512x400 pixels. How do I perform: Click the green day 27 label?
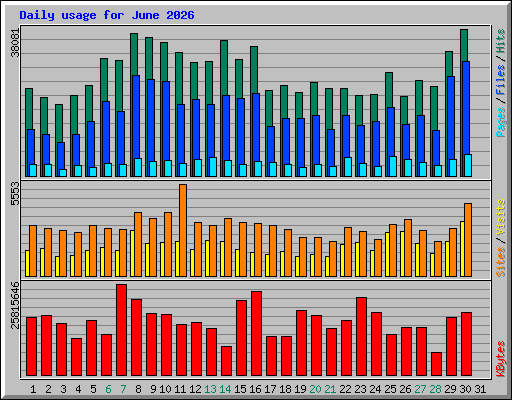coord(420,389)
